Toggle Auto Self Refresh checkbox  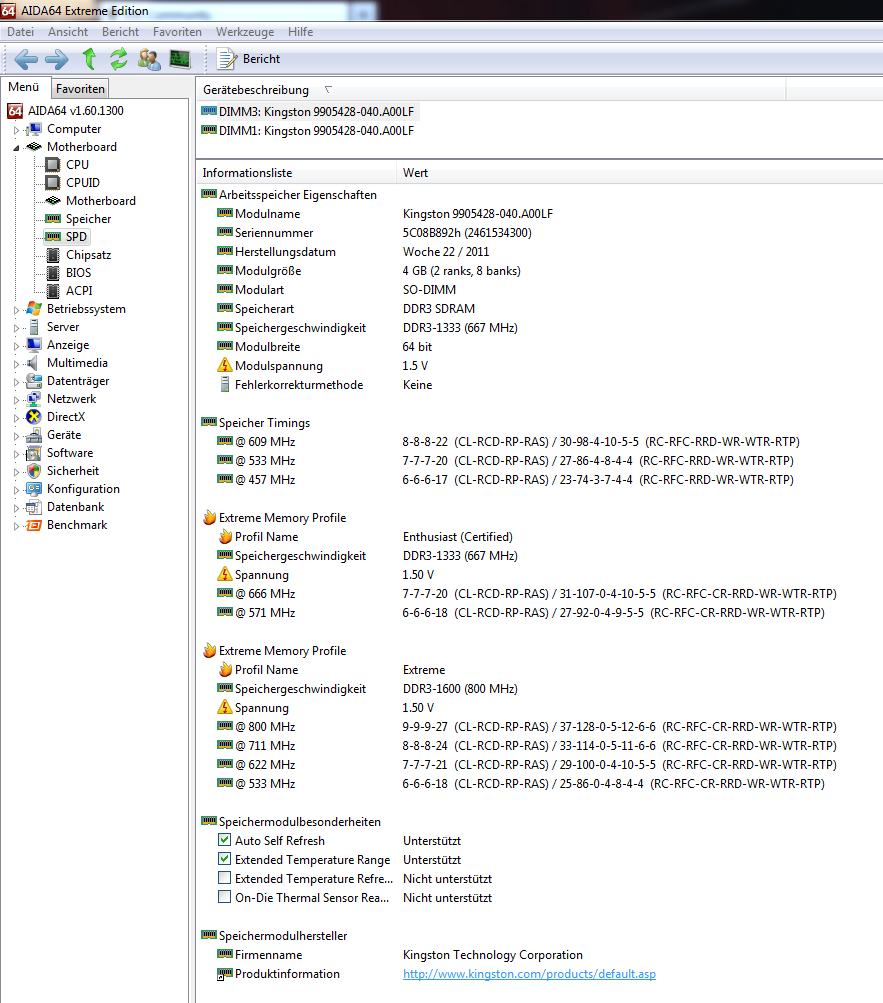point(225,841)
